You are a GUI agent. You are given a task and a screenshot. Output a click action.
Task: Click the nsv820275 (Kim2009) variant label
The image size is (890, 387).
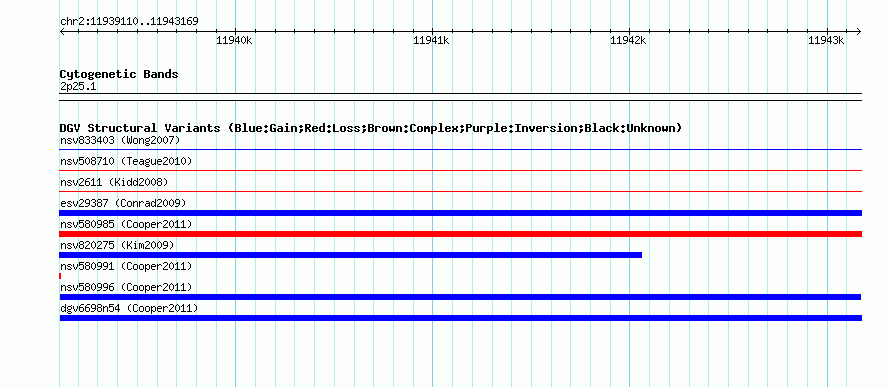(117, 245)
